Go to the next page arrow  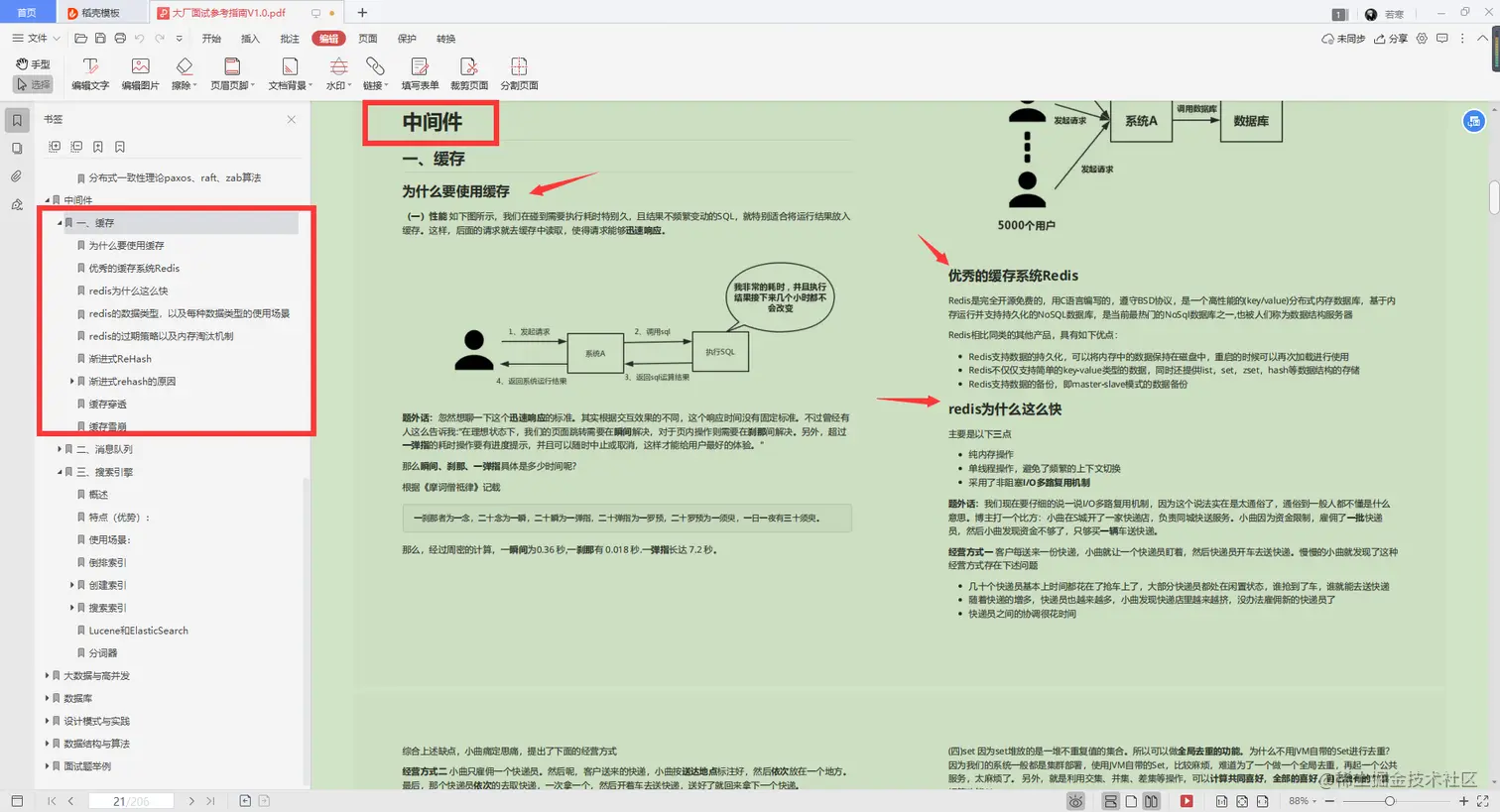[191, 801]
